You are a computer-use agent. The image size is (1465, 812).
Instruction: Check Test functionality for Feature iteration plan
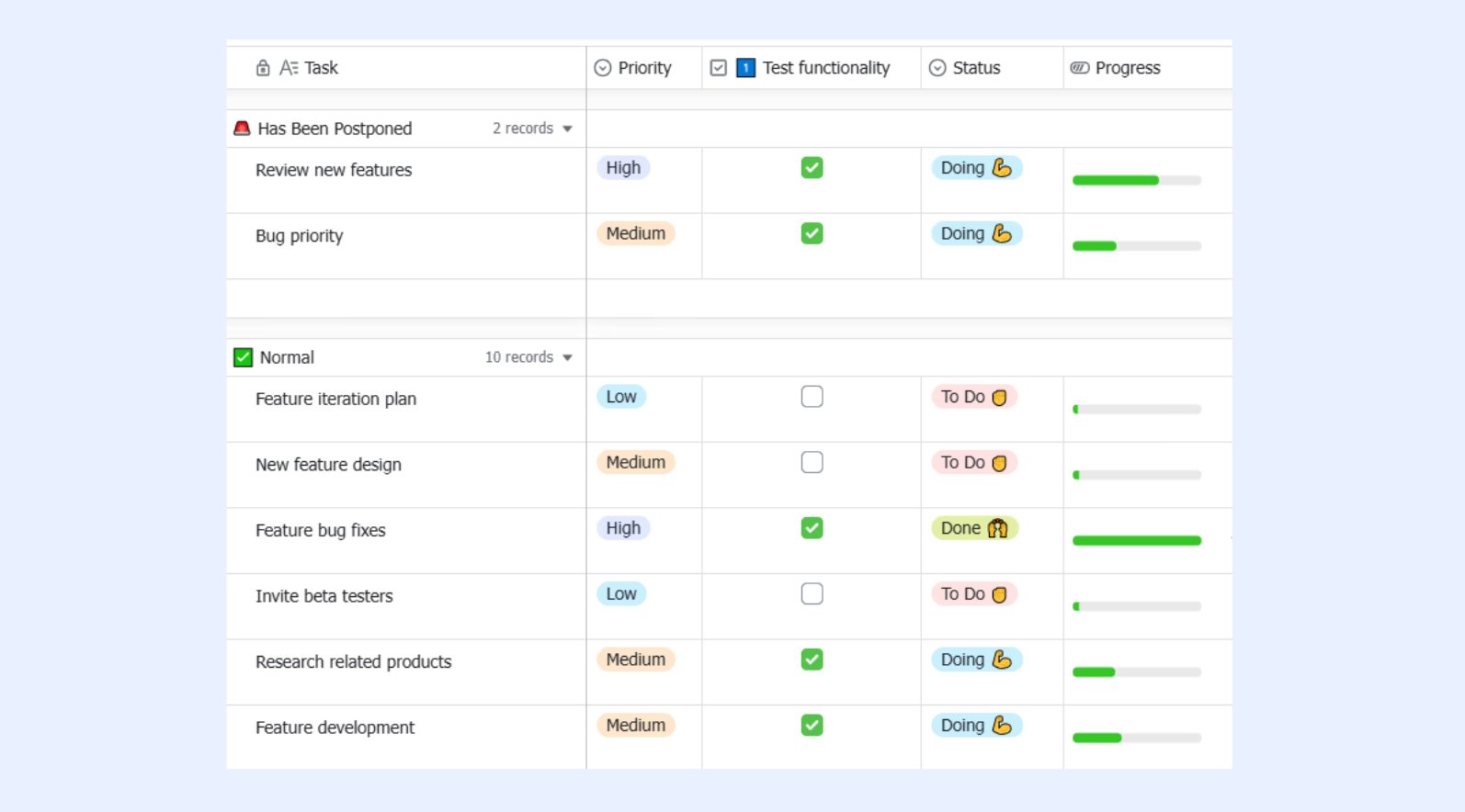click(812, 397)
